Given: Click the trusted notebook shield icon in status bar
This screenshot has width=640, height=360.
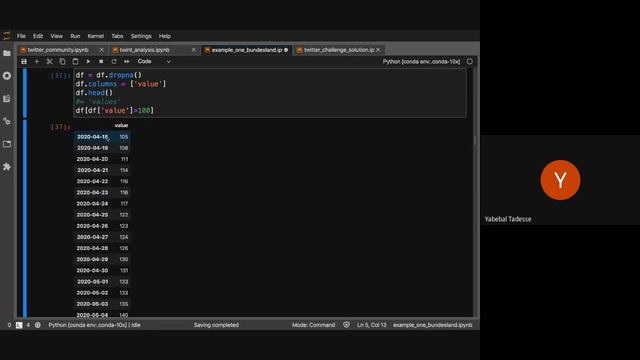Looking at the screenshot, I should (347, 325).
